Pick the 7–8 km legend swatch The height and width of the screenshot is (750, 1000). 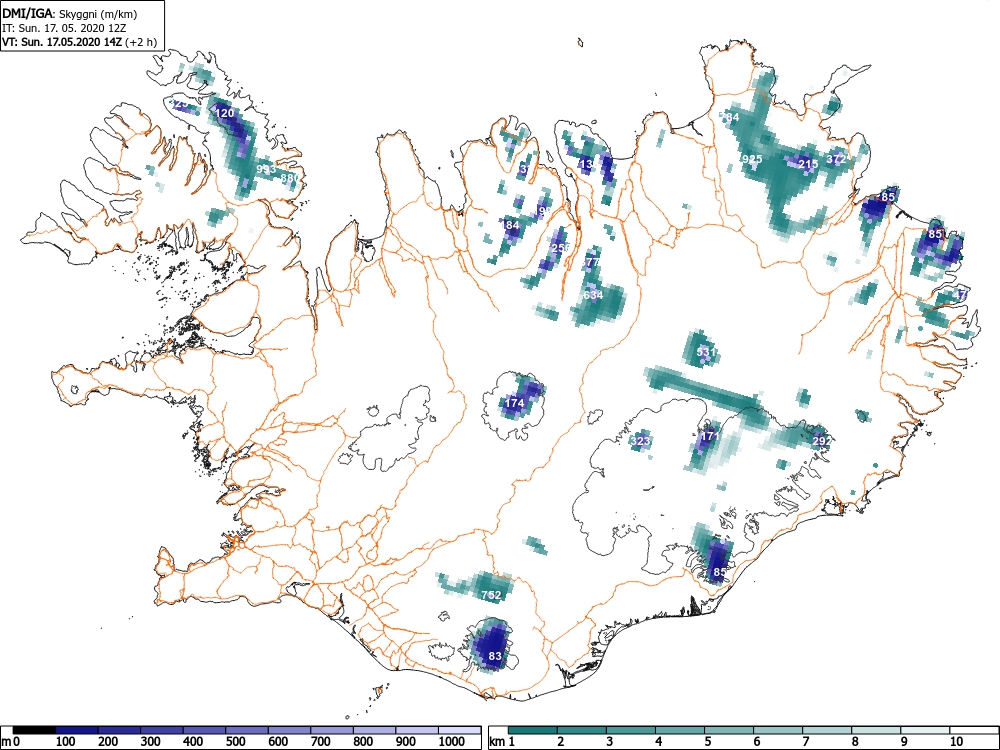coord(827,730)
